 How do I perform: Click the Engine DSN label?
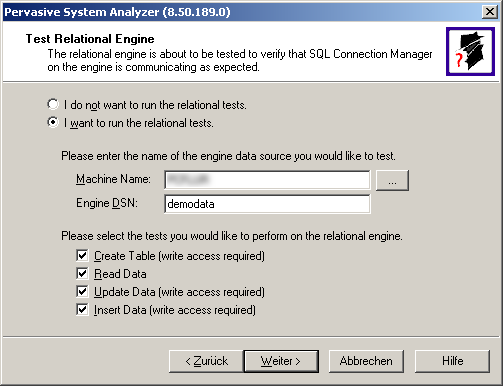(107, 203)
